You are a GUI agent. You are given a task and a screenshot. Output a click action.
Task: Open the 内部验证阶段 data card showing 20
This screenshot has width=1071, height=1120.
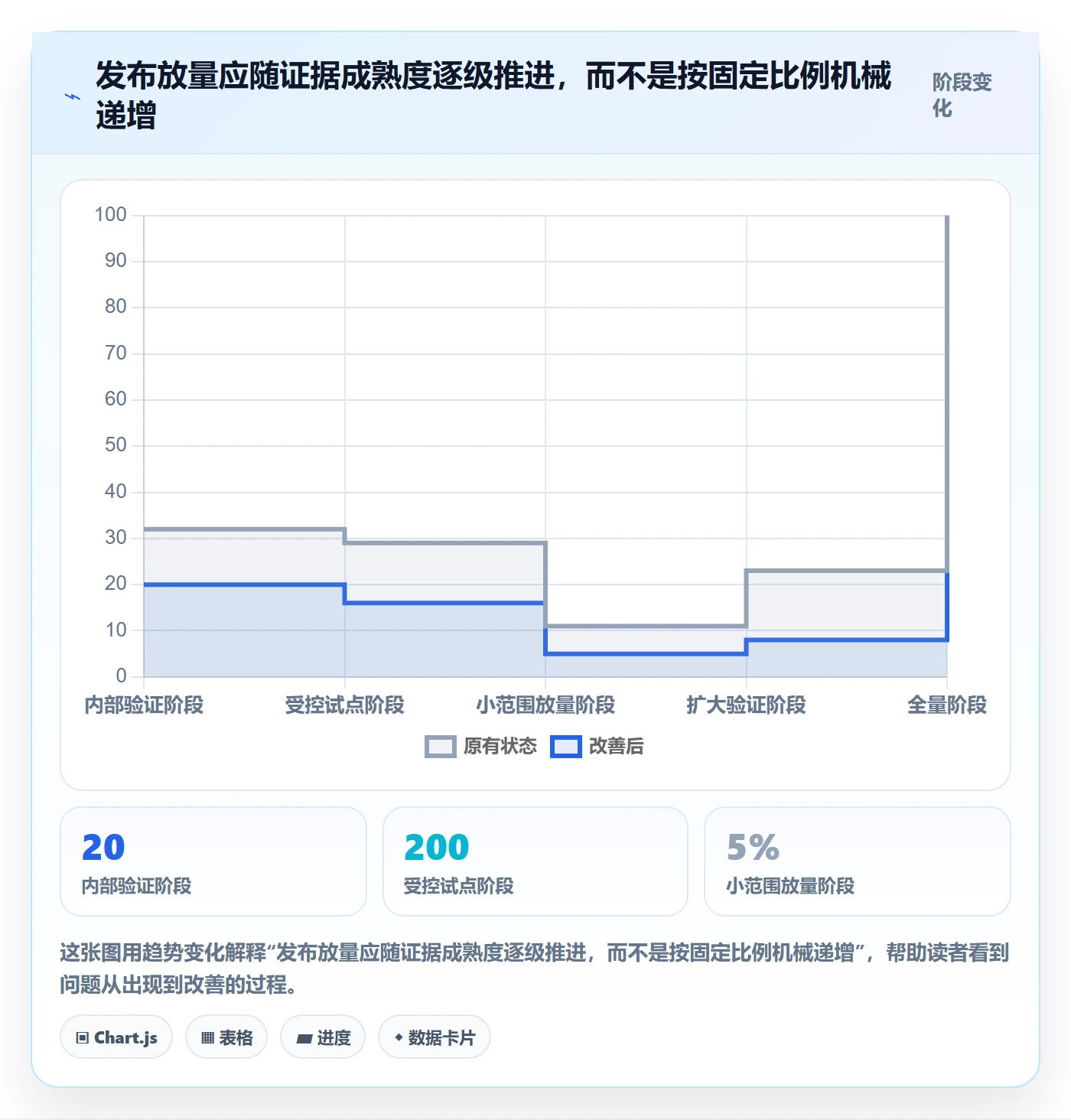coord(213,861)
